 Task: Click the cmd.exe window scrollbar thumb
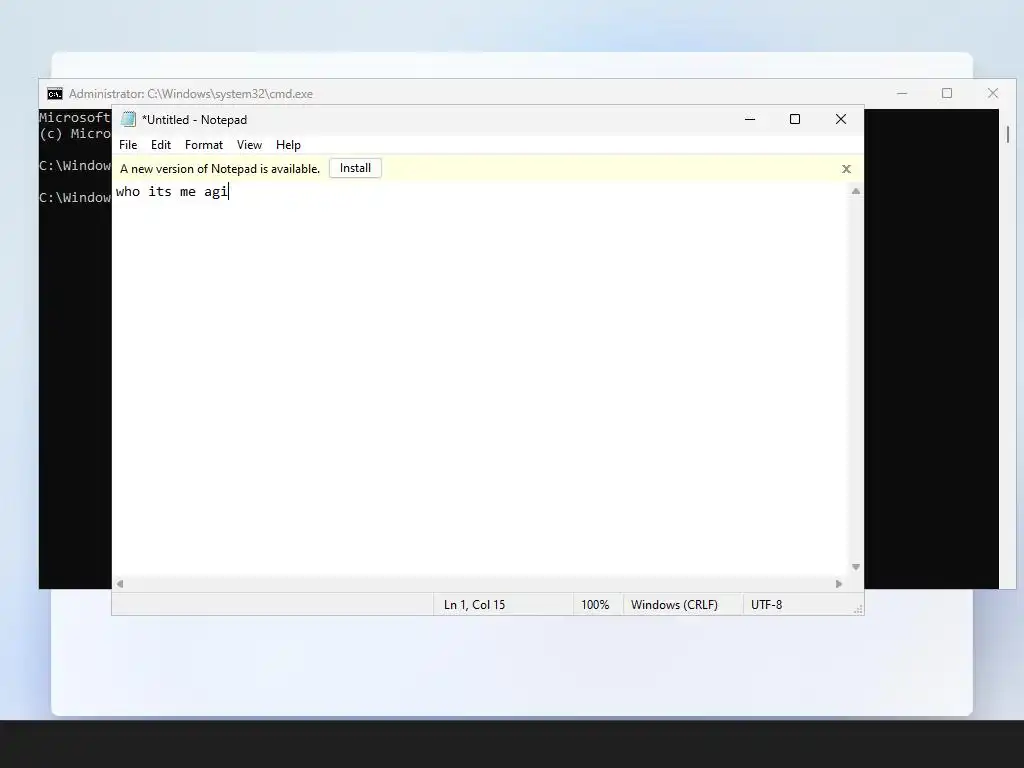pos(1008,134)
